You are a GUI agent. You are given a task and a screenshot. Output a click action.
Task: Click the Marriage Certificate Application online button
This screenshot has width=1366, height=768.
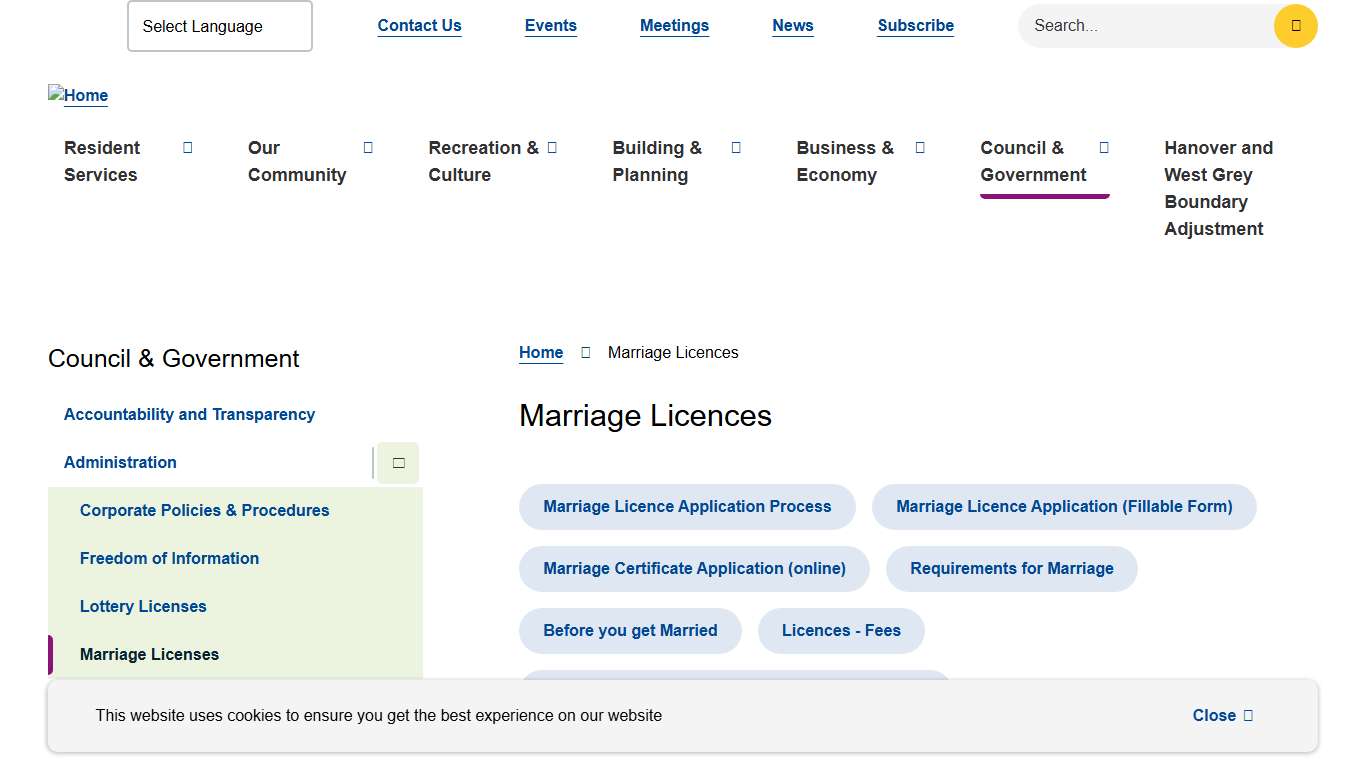(694, 568)
